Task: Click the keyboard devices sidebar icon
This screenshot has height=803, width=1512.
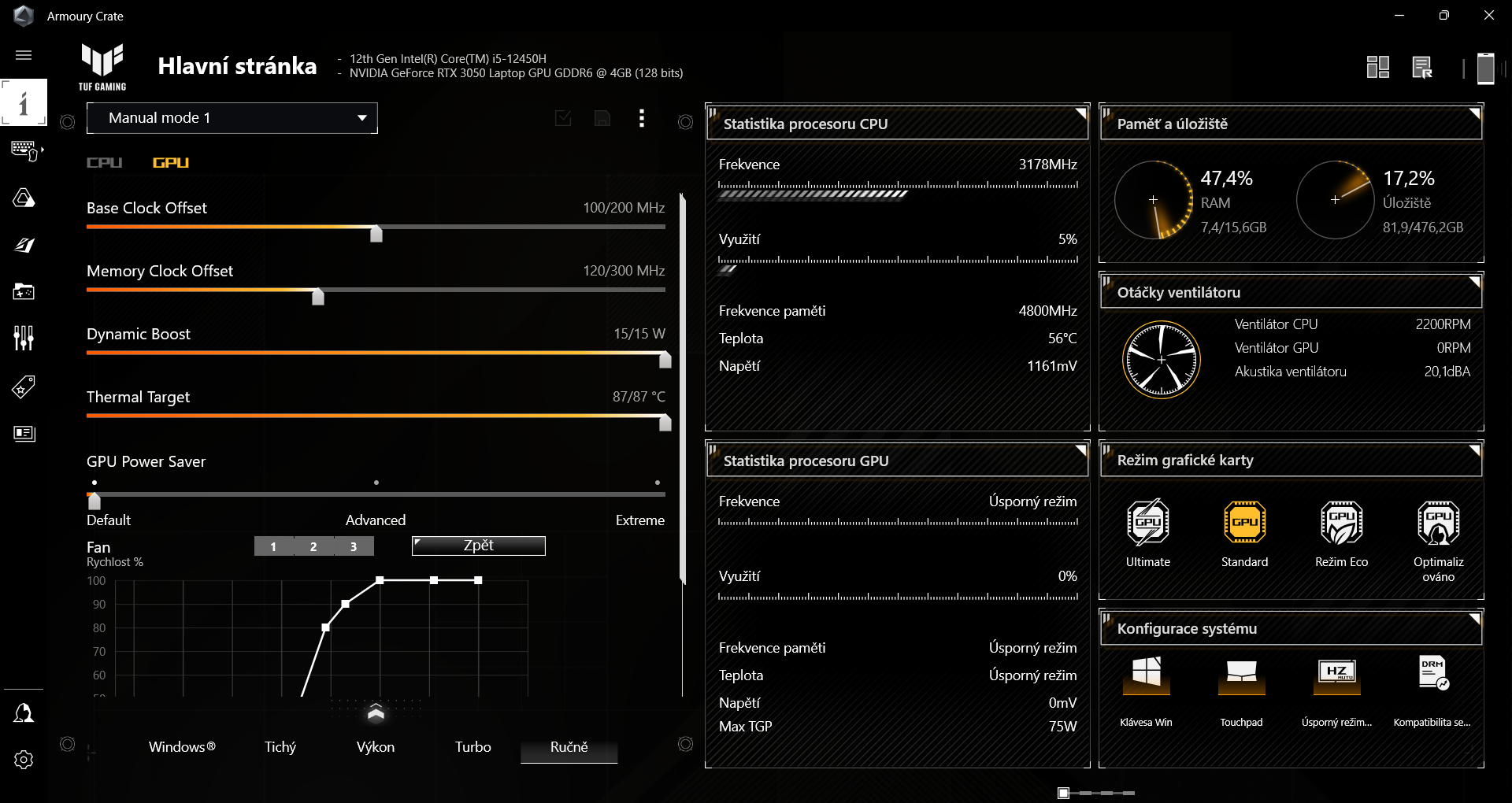Action: (x=24, y=150)
